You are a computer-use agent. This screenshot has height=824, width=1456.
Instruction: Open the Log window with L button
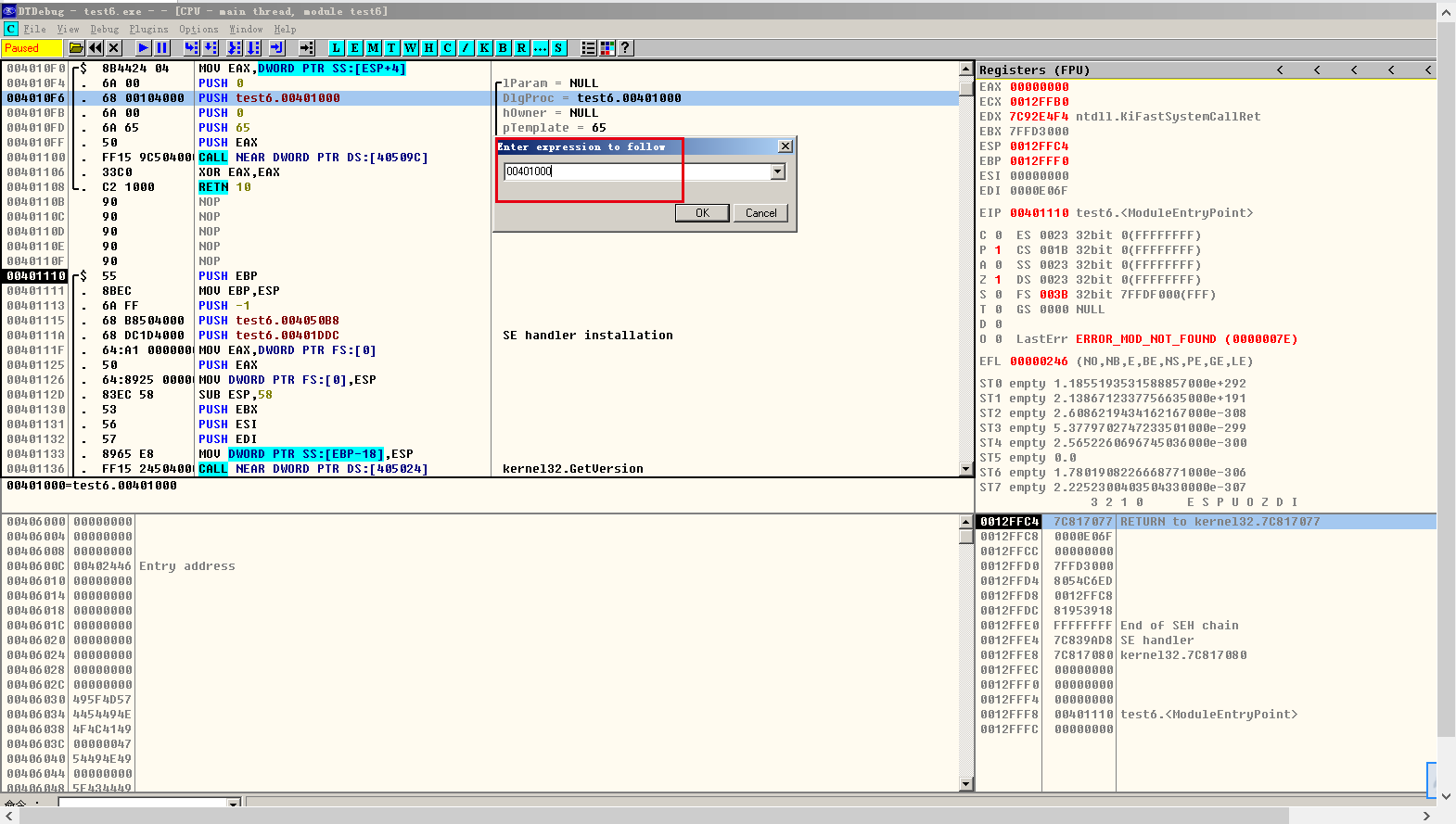coord(336,48)
